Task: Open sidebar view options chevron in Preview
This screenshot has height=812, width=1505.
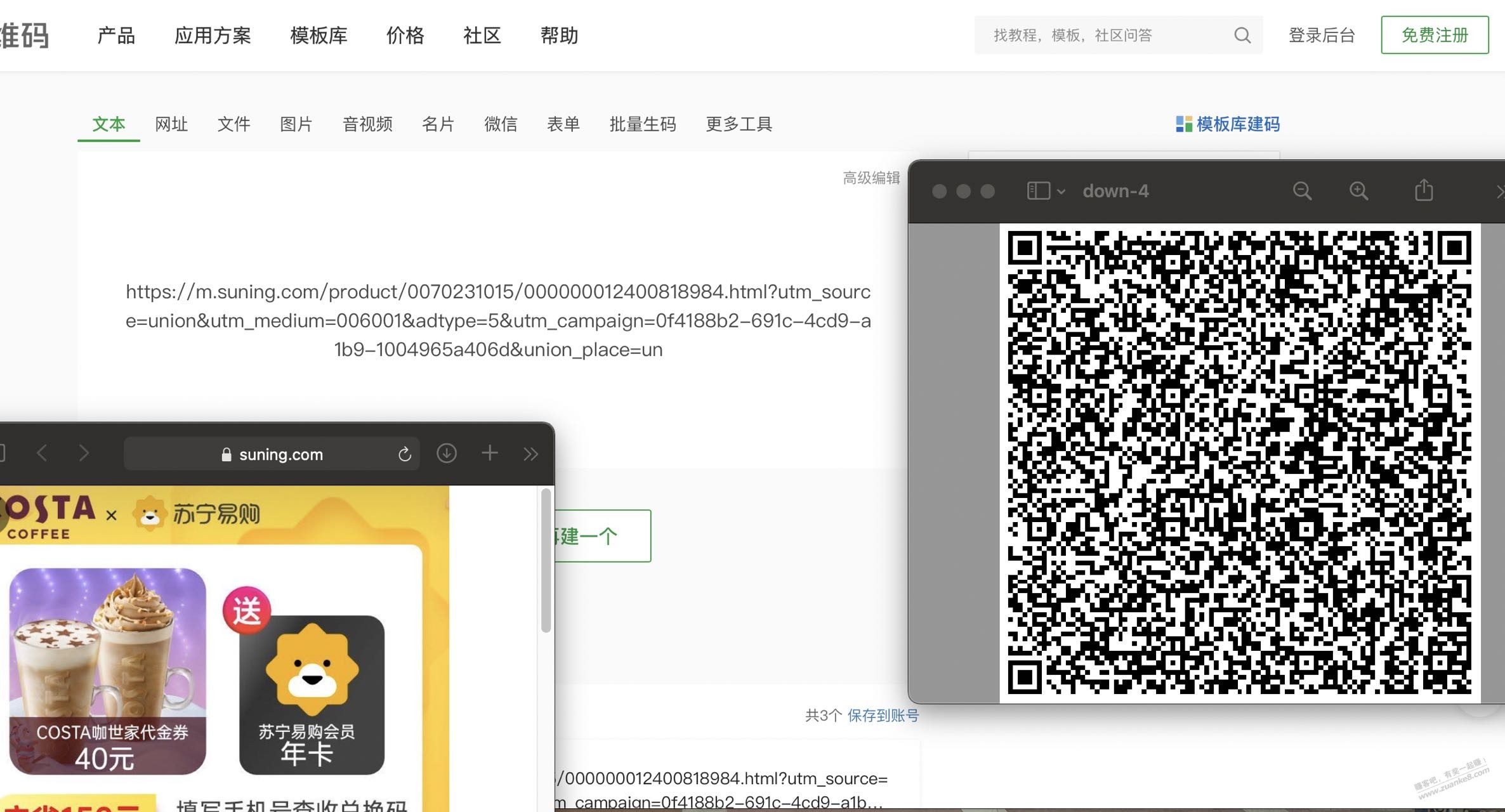Action: coord(1061,192)
